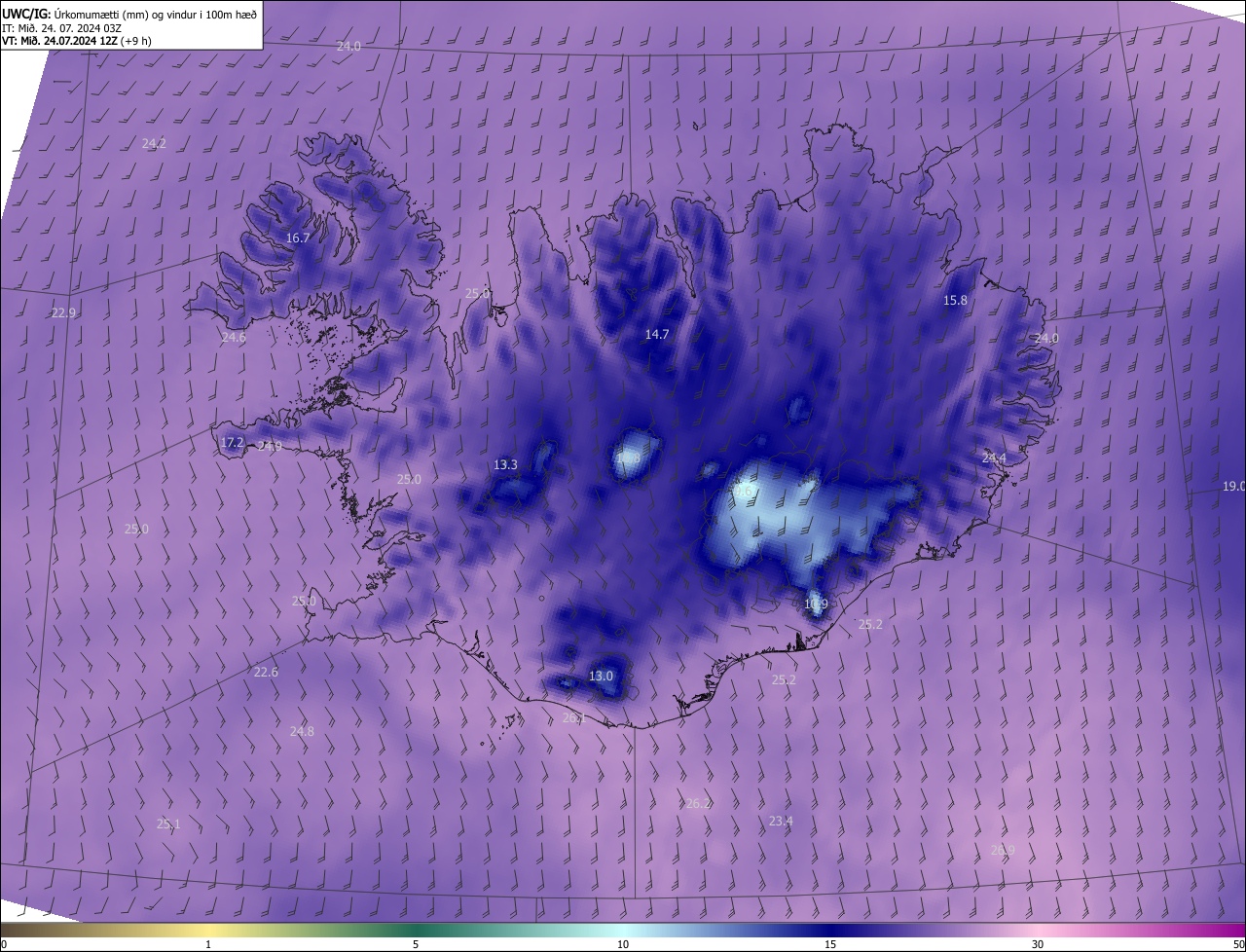Click the 5 tick on the color scale
This screenshot has width=1246, height=952.
416,944
